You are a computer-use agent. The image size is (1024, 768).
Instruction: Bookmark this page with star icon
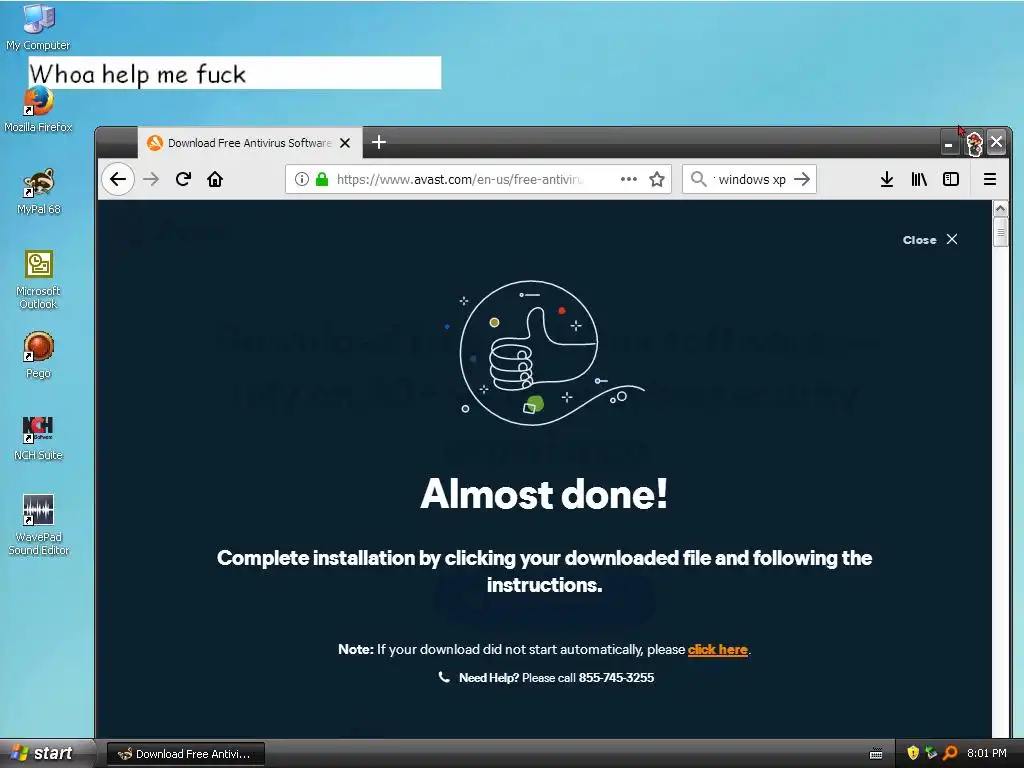[657, 179]
